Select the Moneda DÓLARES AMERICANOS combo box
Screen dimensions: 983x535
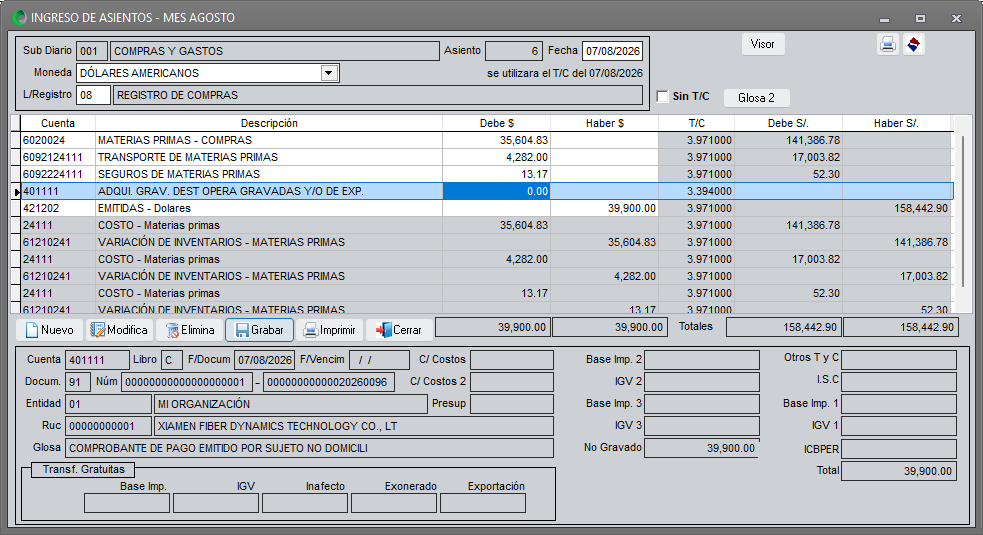(208, 73)
